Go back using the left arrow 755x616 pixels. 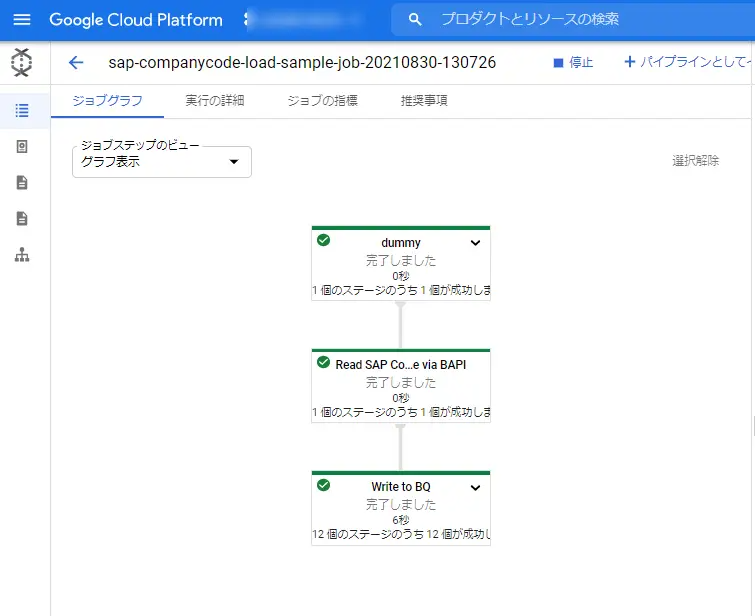(76, 63)
